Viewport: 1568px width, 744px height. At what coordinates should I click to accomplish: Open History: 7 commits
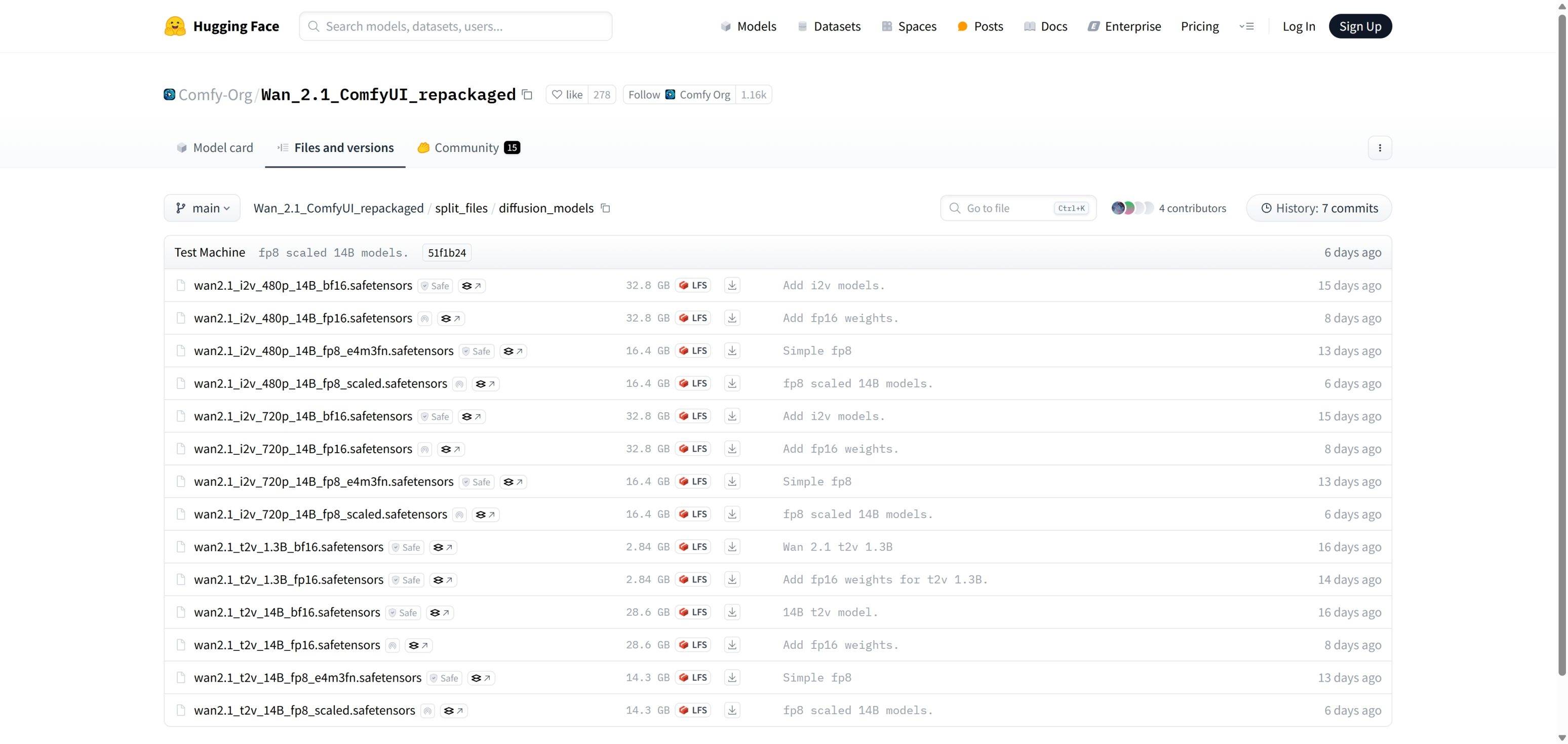click(1318, 208)
